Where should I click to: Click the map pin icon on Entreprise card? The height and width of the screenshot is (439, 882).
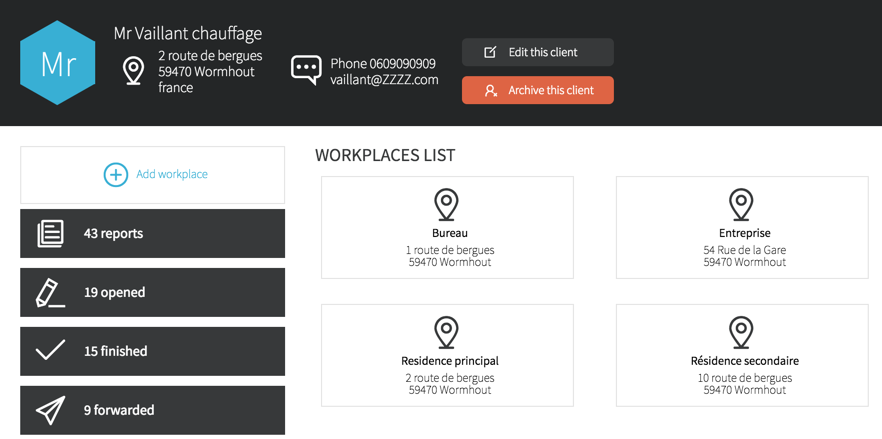tap(741, 205)
